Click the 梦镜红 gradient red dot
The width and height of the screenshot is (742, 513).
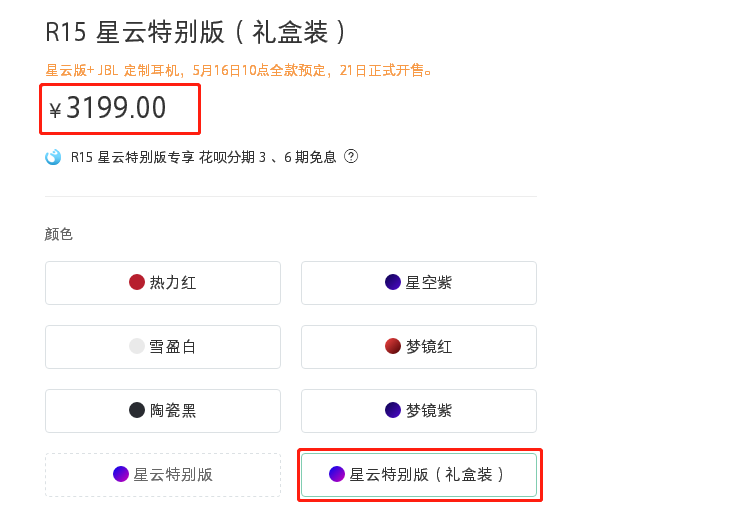click(393, 347)
